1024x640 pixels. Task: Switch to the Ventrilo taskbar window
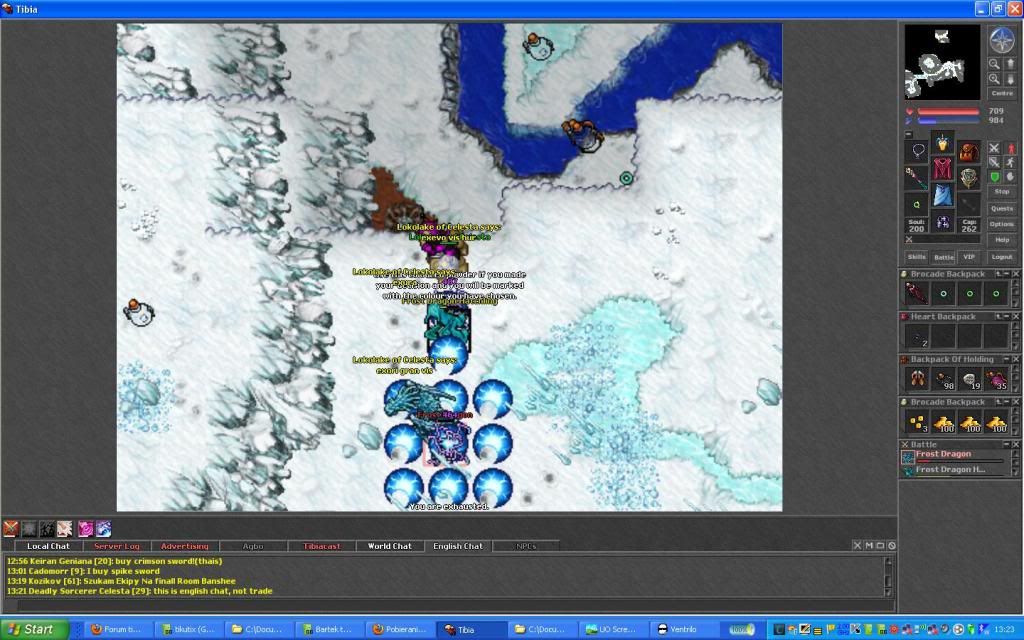tap(682, 630)
